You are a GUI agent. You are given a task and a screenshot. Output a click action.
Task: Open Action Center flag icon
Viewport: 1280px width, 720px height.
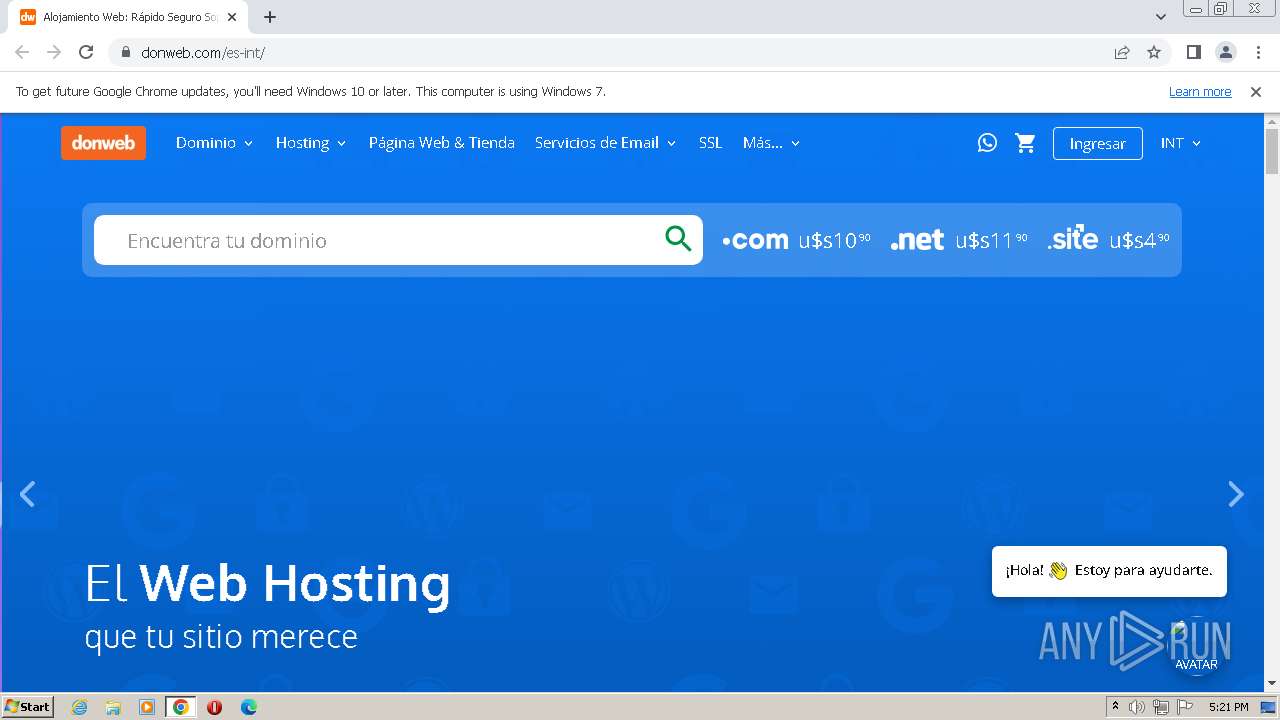coord(1185,707)
